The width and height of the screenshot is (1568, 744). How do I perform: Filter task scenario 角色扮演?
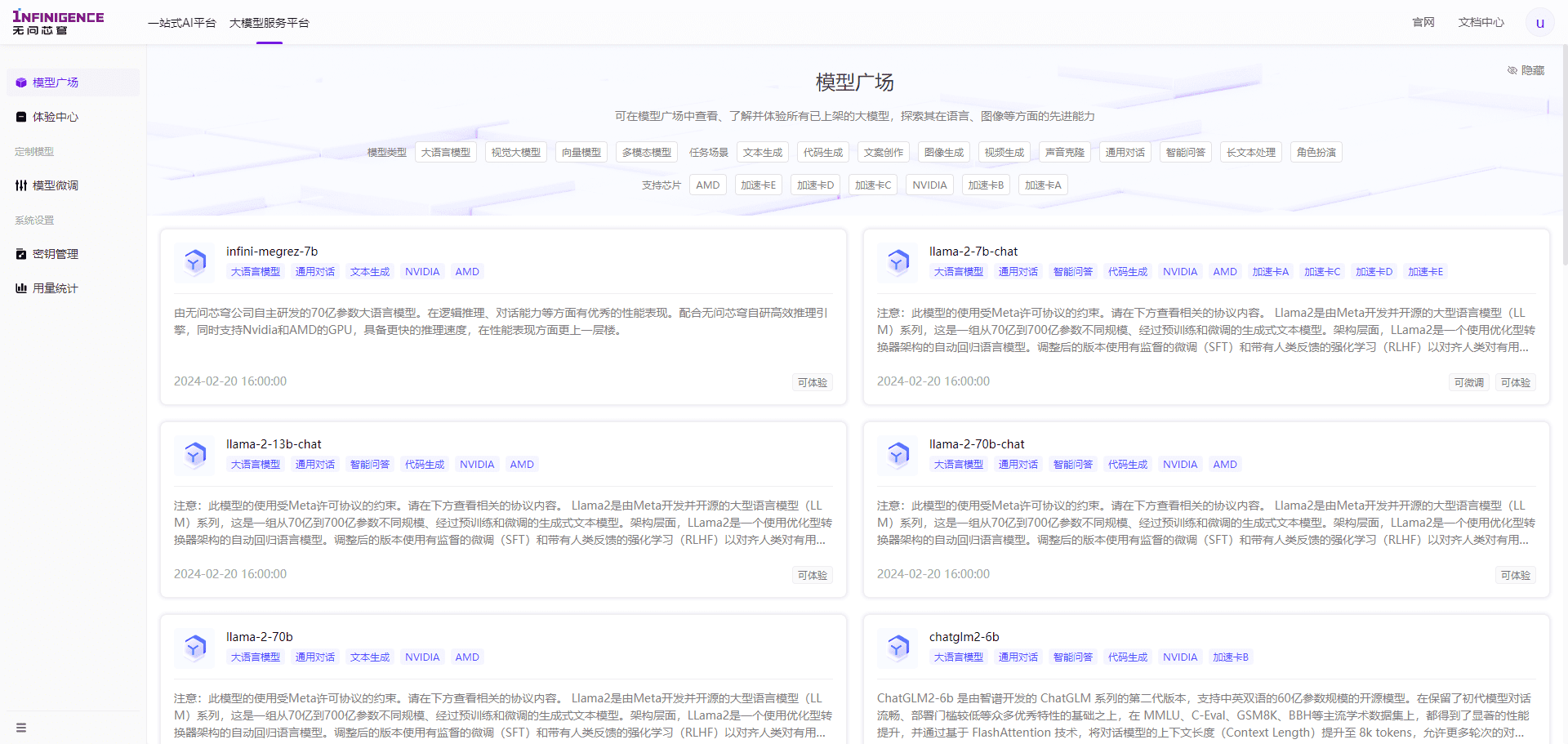(1316, 152)
